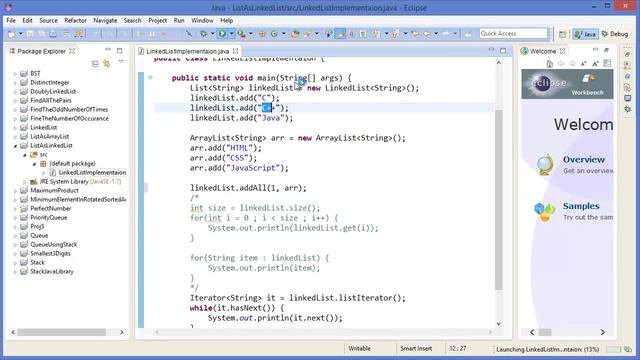Maximize the Package Explorer view
This screenshot has height=360, width=640.
click(x=119, y=51)
